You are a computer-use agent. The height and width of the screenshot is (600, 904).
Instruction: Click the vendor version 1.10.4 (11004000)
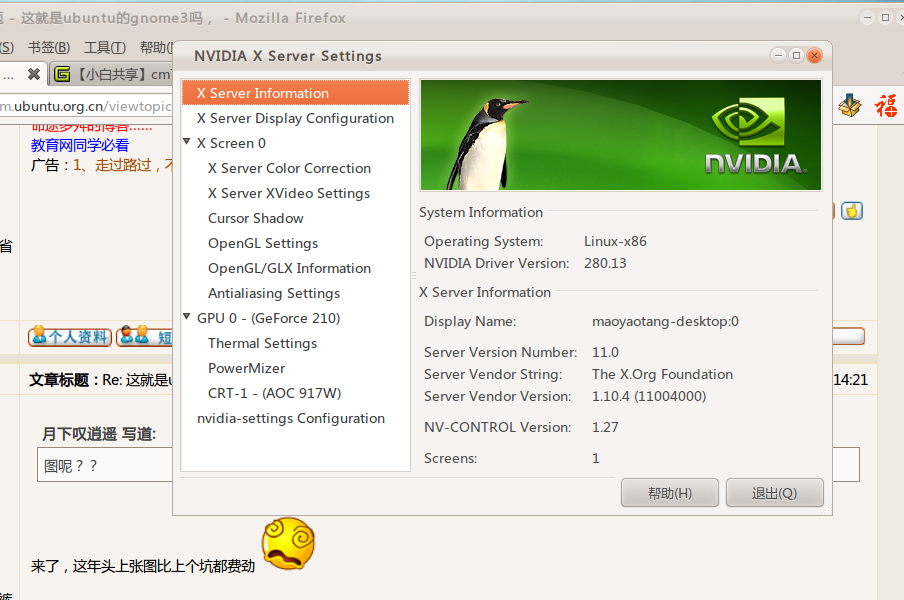click(649, 397)
